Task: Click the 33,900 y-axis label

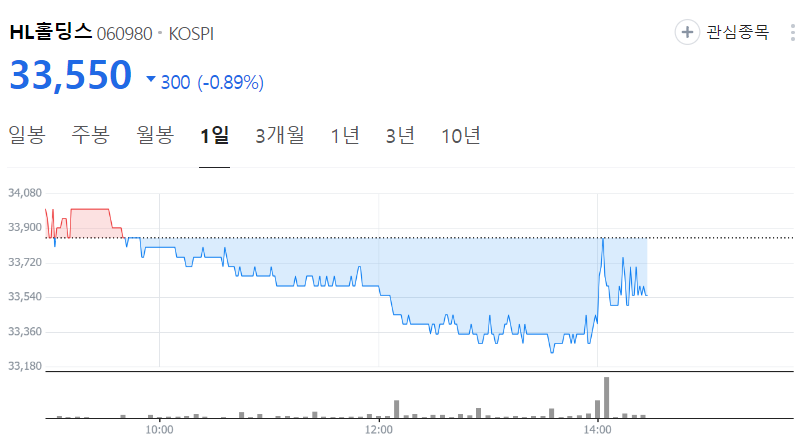Action: [25, 227]
